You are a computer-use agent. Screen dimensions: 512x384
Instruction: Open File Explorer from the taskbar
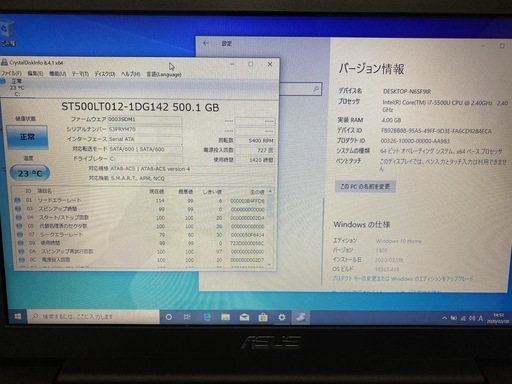[226, 317]
